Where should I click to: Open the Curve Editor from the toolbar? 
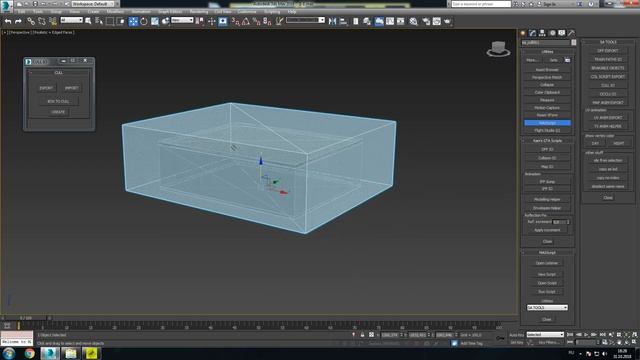pos(390,21)
